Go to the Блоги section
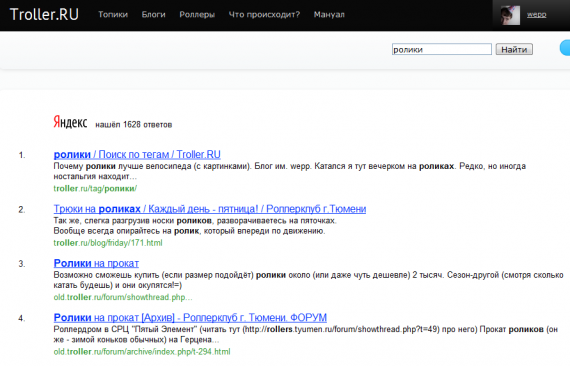Screen dimensions: 570x366 click(x=153, y=15)
